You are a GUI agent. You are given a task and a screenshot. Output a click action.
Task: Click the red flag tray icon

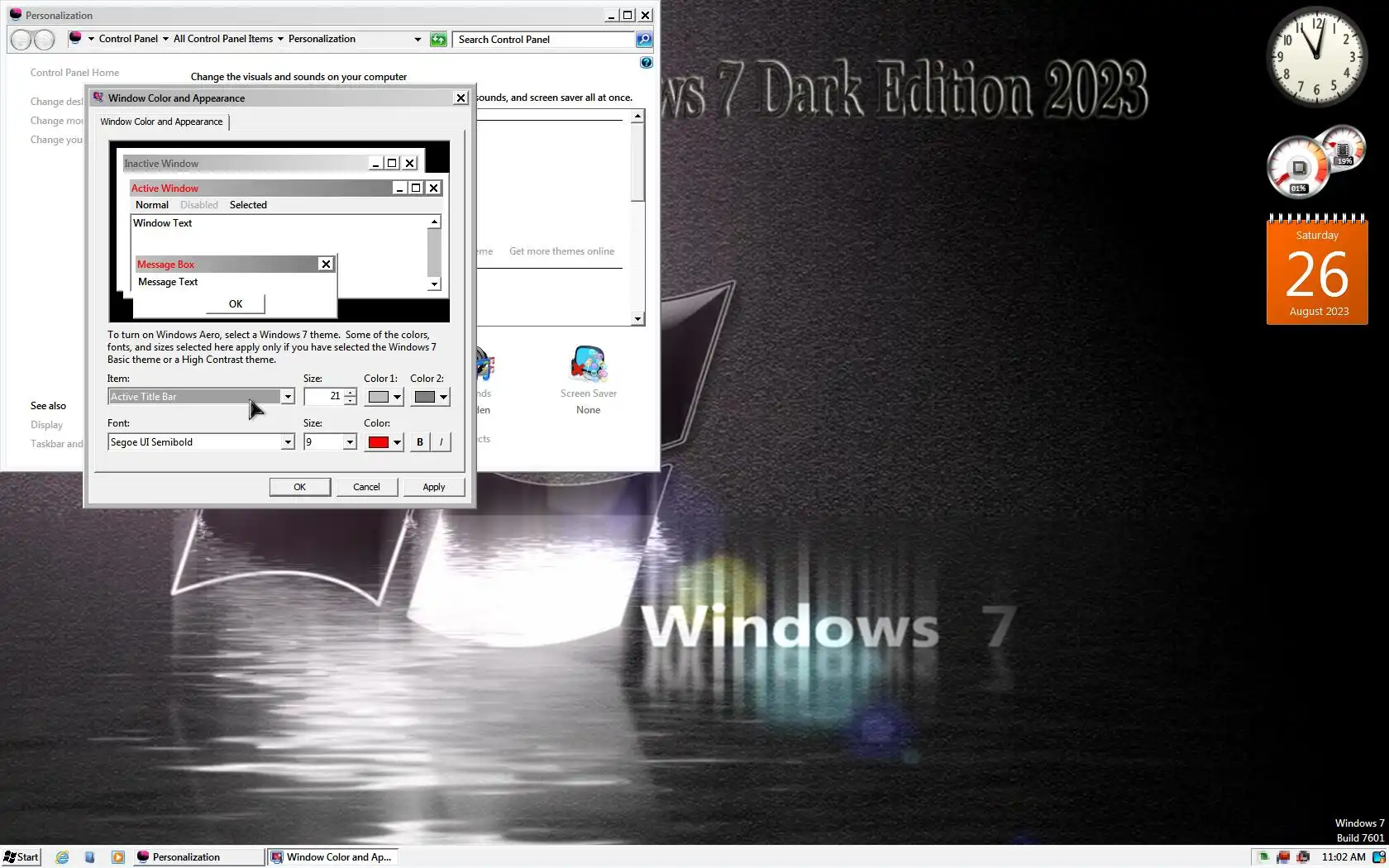pos(1283,857)
